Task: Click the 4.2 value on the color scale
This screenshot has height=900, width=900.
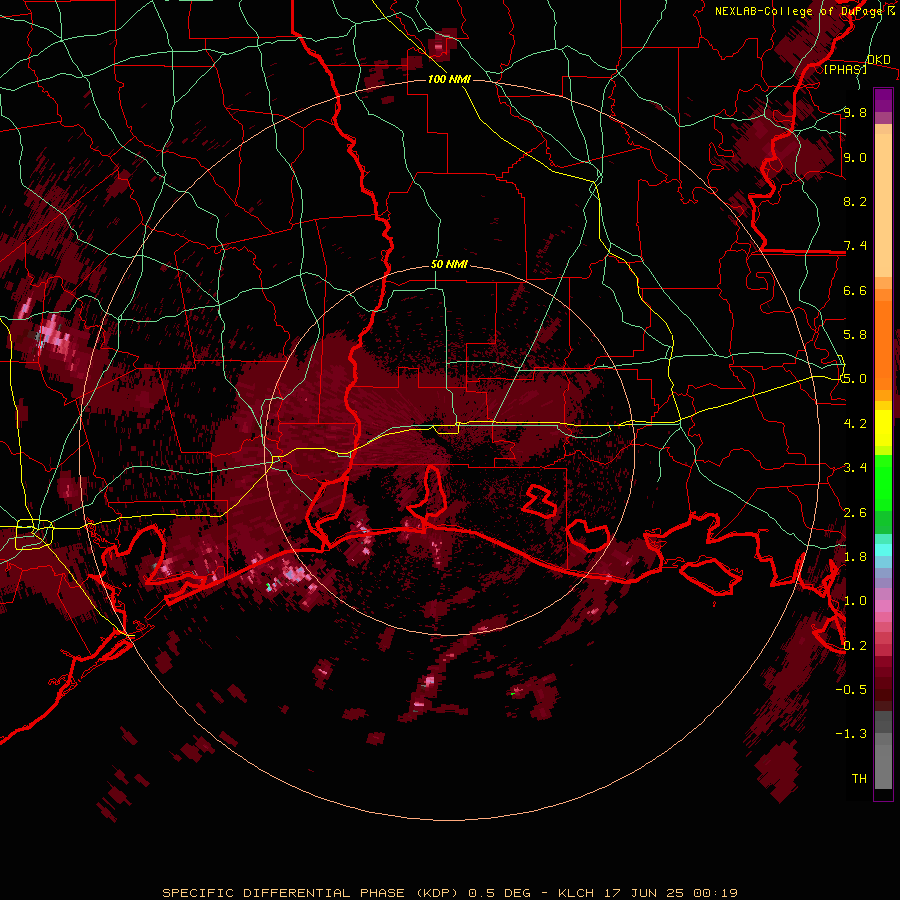Action: click(855, 424)
